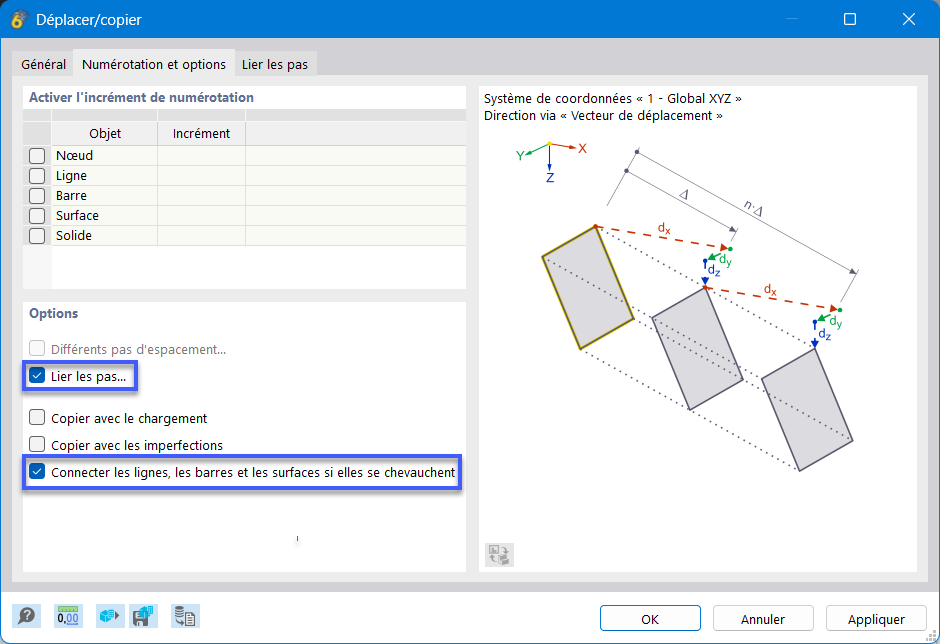The height and width of the screenshot is (644, 940).
Task: Open the Lier les pas tab
Action: pyautogui.click(x=275, y=64)
